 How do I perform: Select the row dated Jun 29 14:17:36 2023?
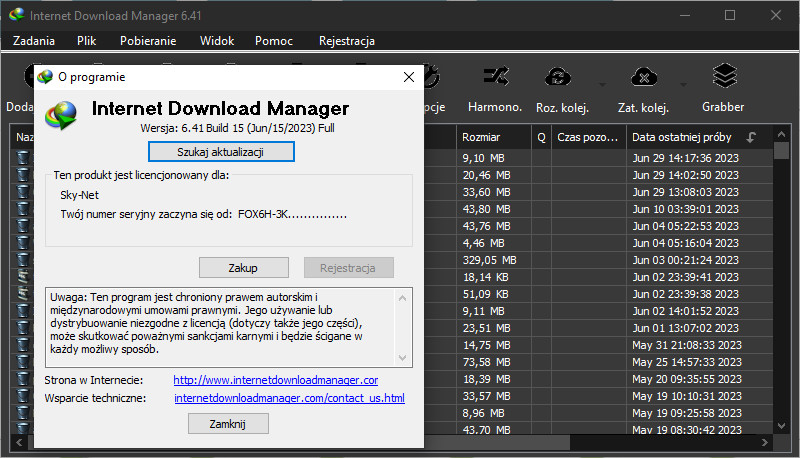pos(392,158)
